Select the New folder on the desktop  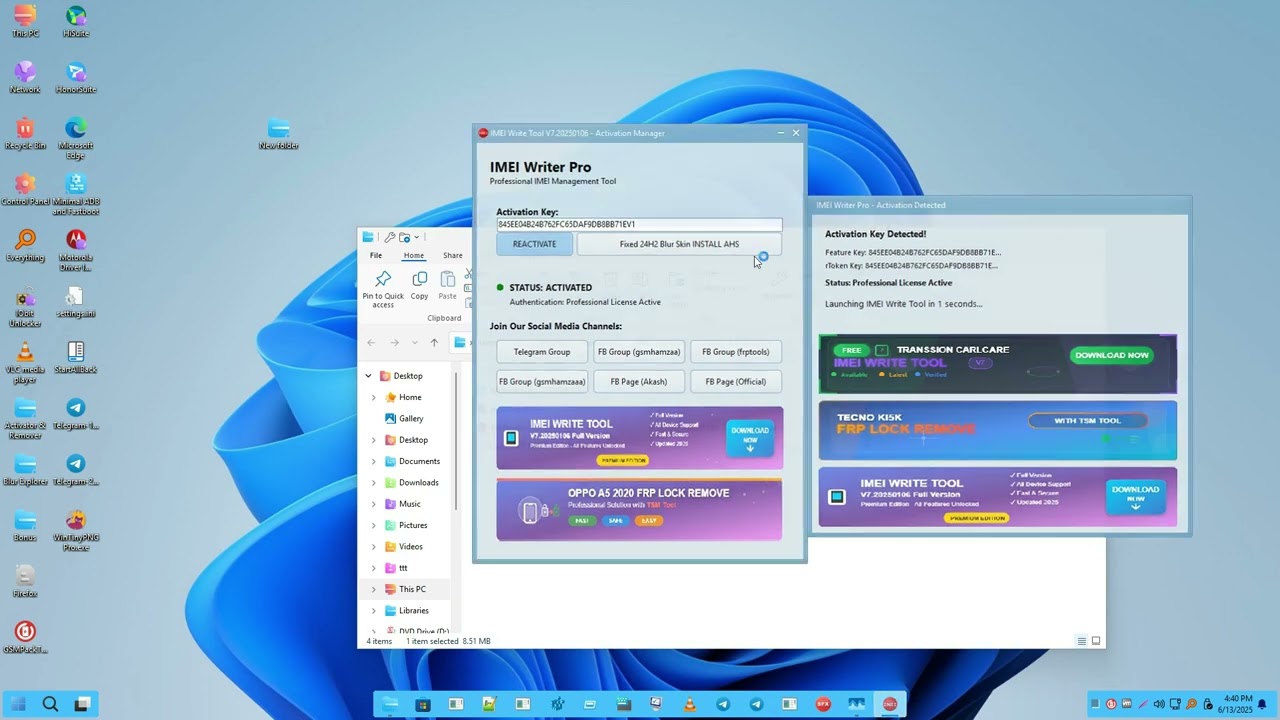coord(279,133)
